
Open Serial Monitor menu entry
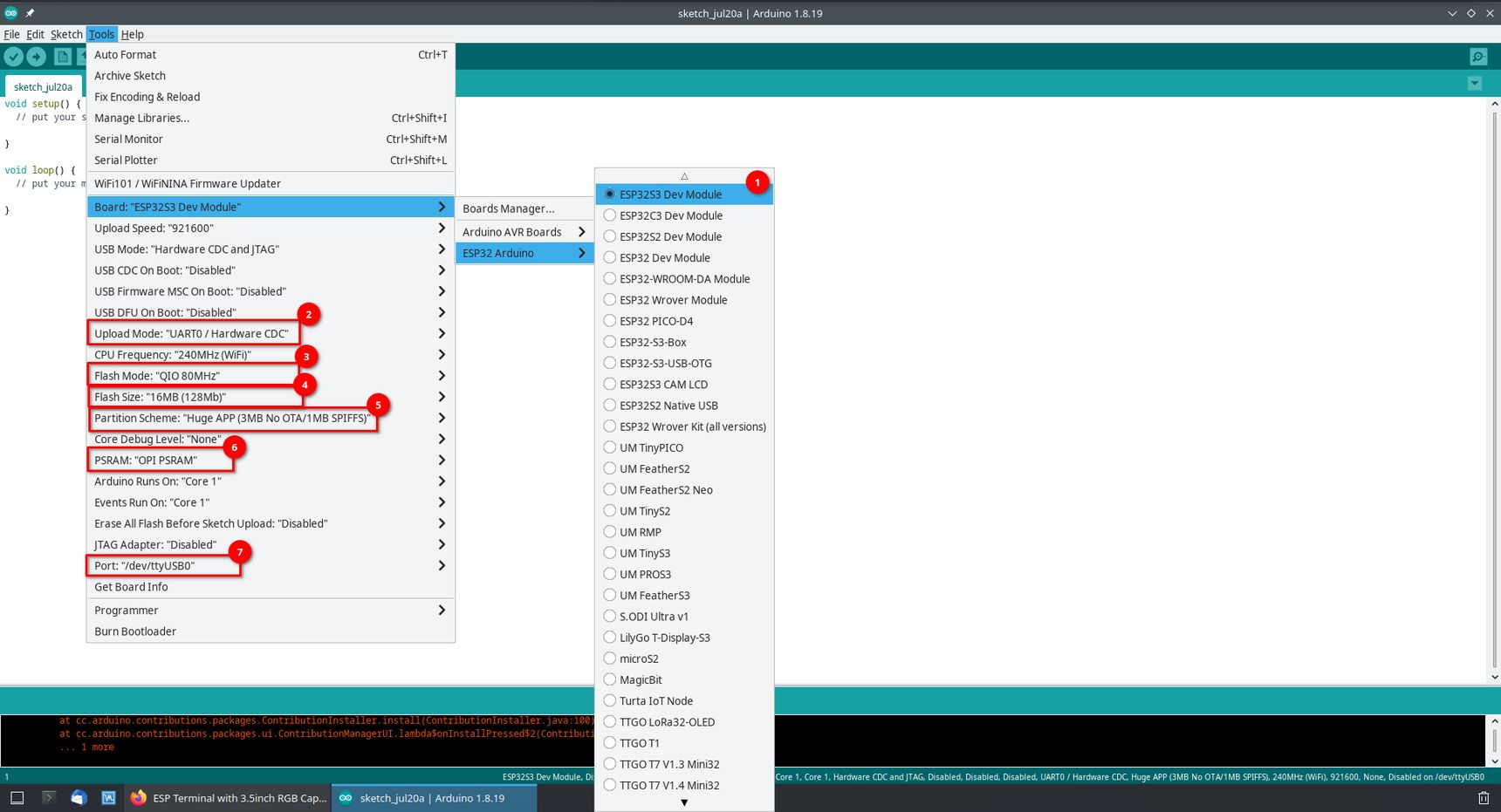click(271, 139)
